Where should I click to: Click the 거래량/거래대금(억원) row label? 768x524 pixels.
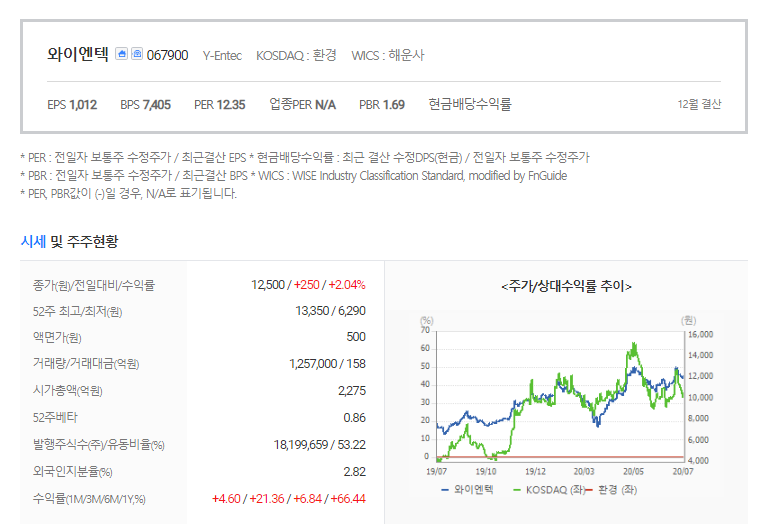[86, 364]
